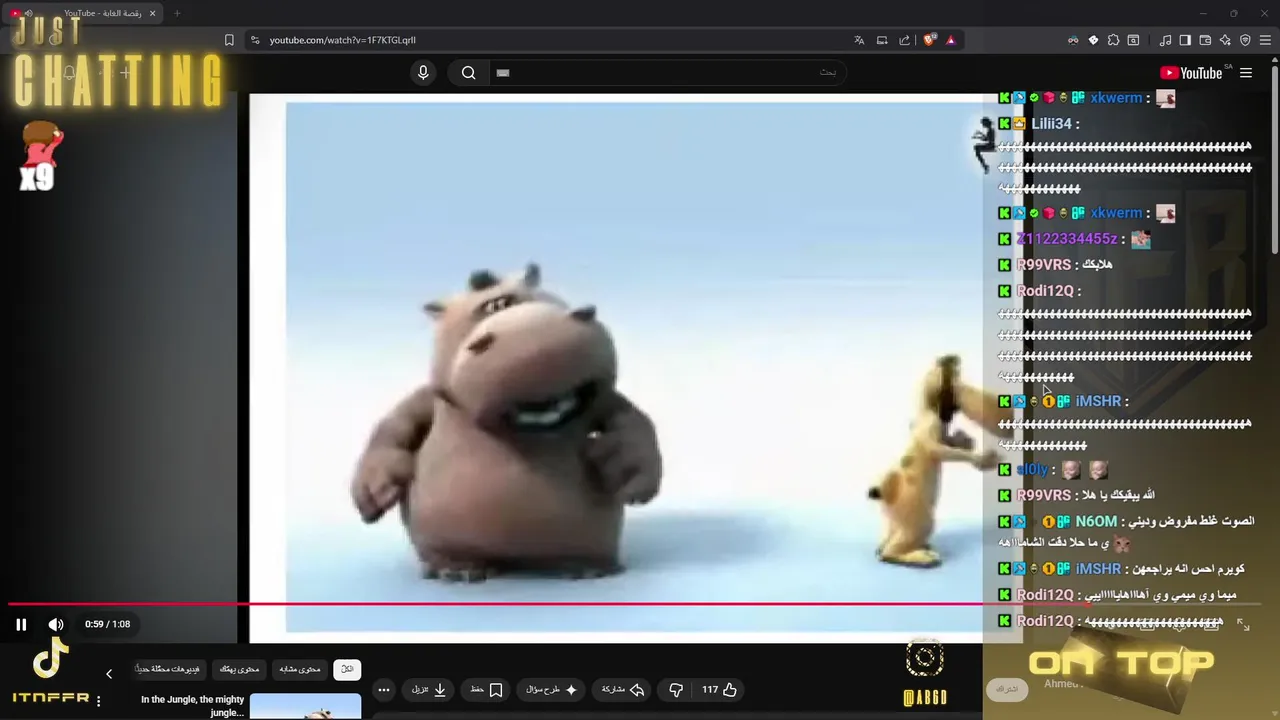Click the chips row scroll chevron arrow
The width and height of the screenshot is (1280, 720).
pos(109,674)
